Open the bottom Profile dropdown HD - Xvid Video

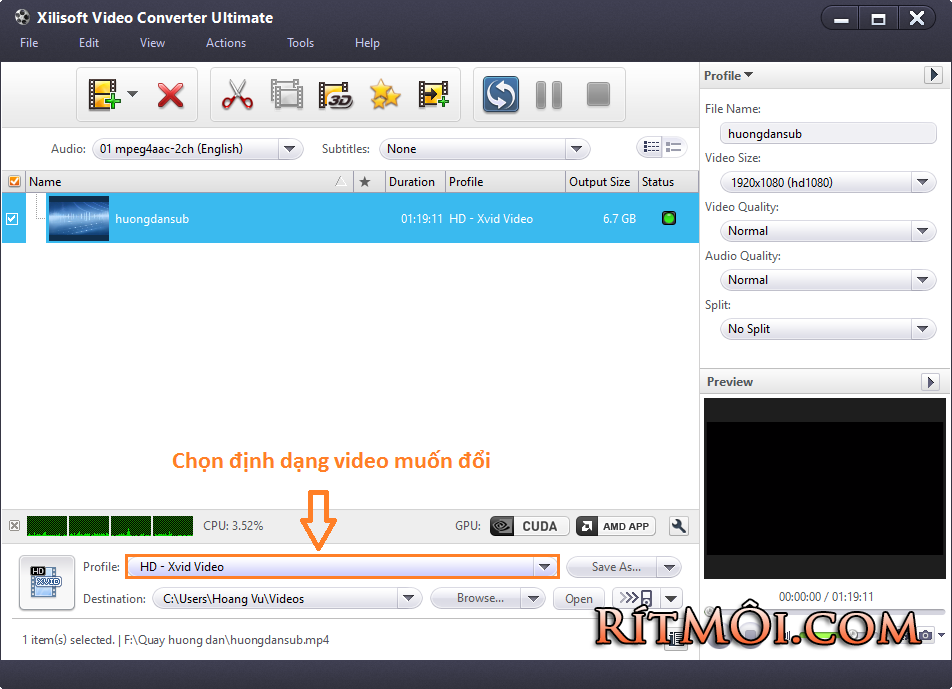click(x=342, y=566)
